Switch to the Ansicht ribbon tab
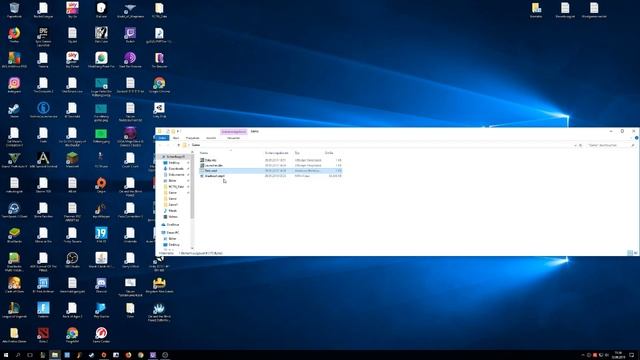The height and width of the screenshot is (360, 640). tap(211, 138)
